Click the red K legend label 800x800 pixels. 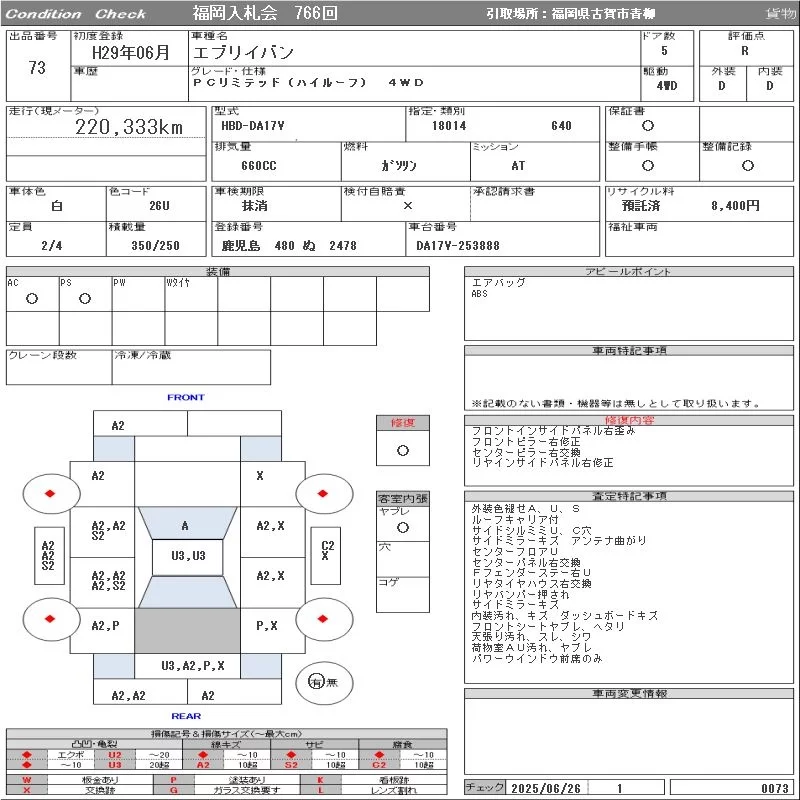(x=320, y=780)
